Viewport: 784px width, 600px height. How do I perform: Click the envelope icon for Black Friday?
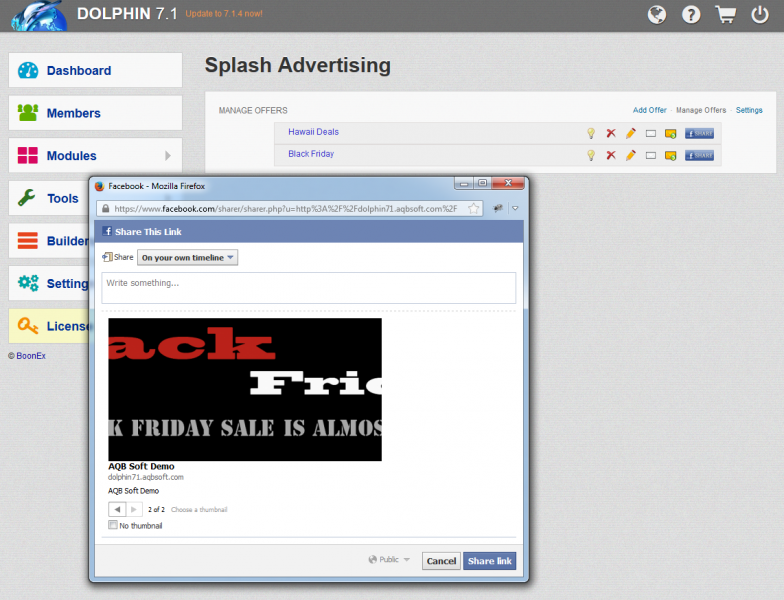pyautogui.click(x=650, y=156)
